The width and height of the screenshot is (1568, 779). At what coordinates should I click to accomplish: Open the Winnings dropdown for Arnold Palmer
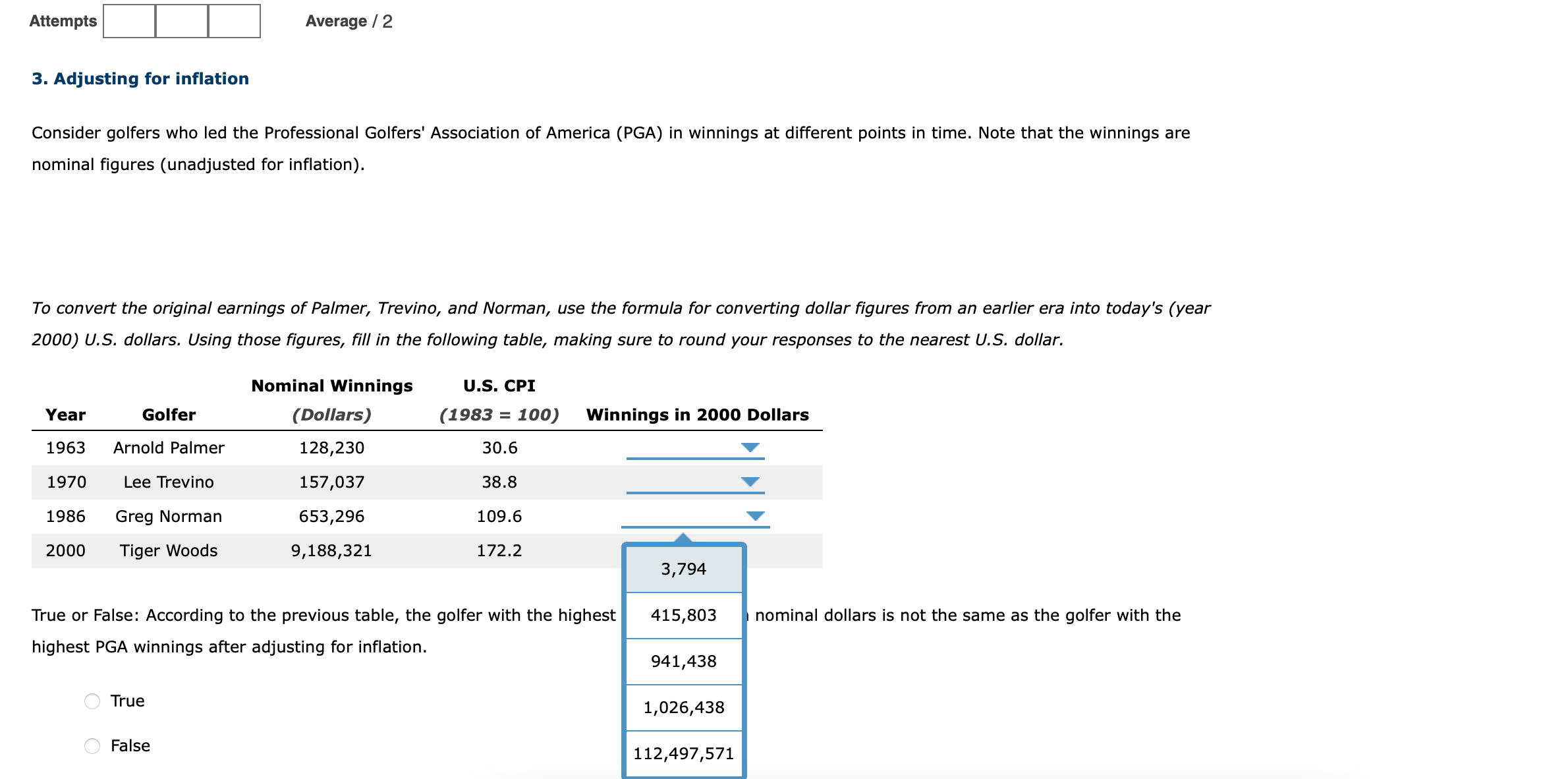[x=752, y=447]
